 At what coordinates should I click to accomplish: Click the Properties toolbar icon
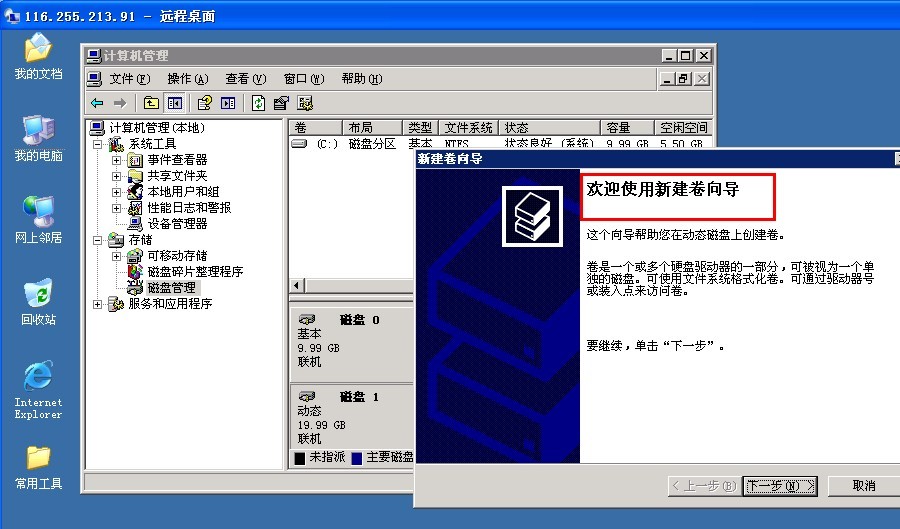[281, 103]
